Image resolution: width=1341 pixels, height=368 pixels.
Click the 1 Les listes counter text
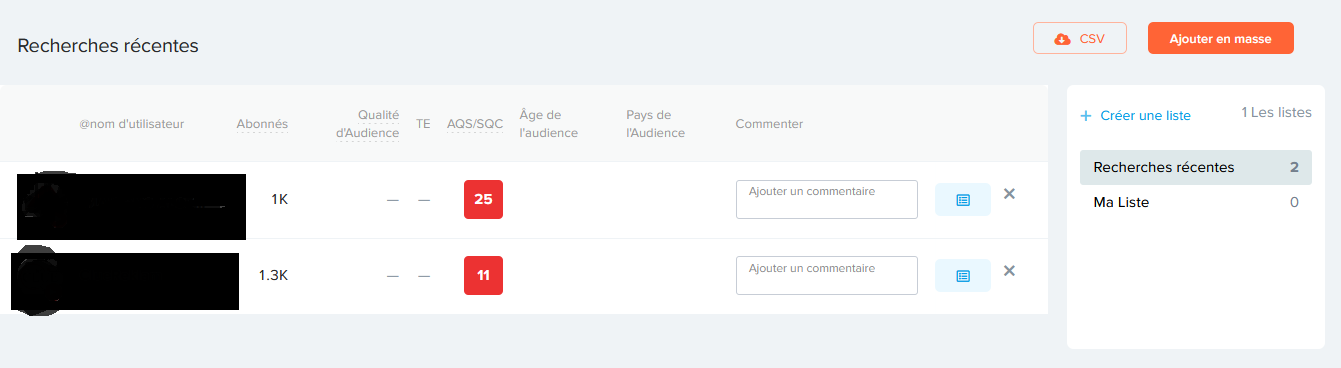(x=1276, y=113)
